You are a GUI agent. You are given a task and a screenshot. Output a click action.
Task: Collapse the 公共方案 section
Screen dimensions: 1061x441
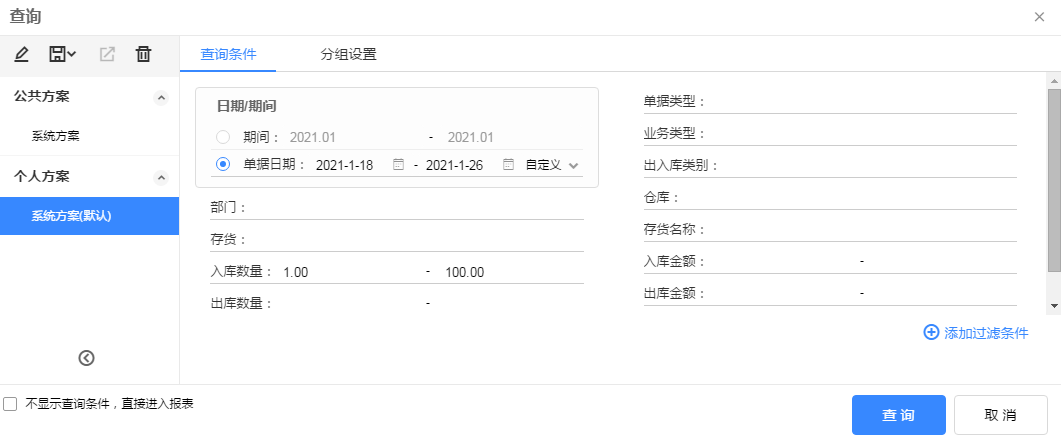161,97
